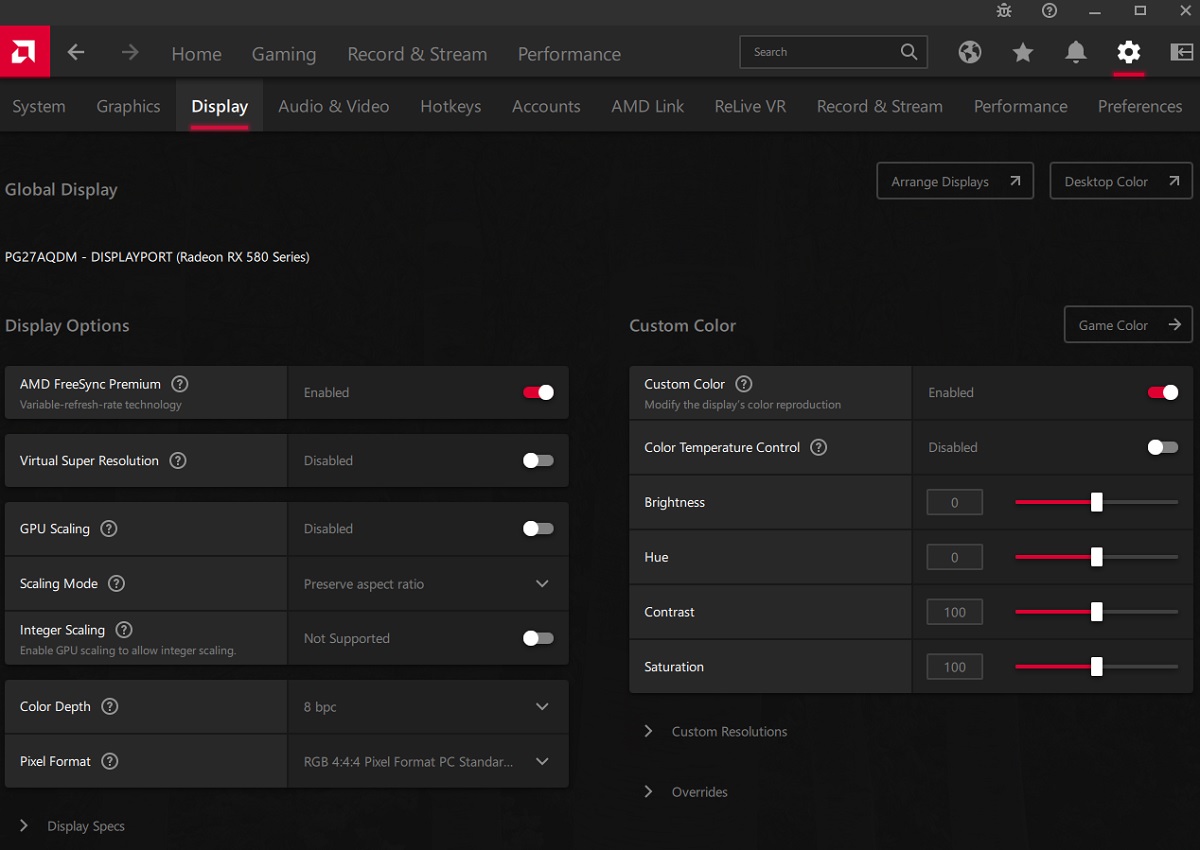Show help for Integer Scaling
This screenshot has width=1200, height=850.
pos(124,630)
